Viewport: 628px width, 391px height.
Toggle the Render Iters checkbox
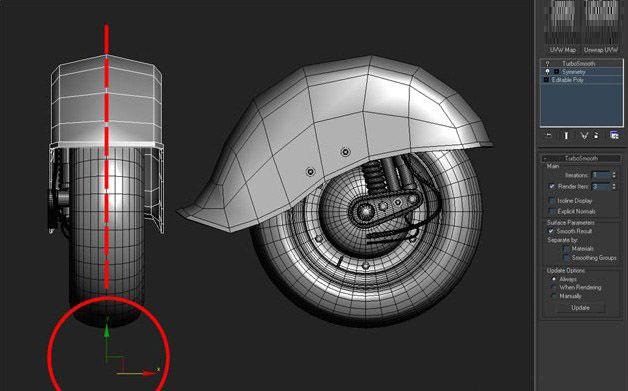click(552, 187)
